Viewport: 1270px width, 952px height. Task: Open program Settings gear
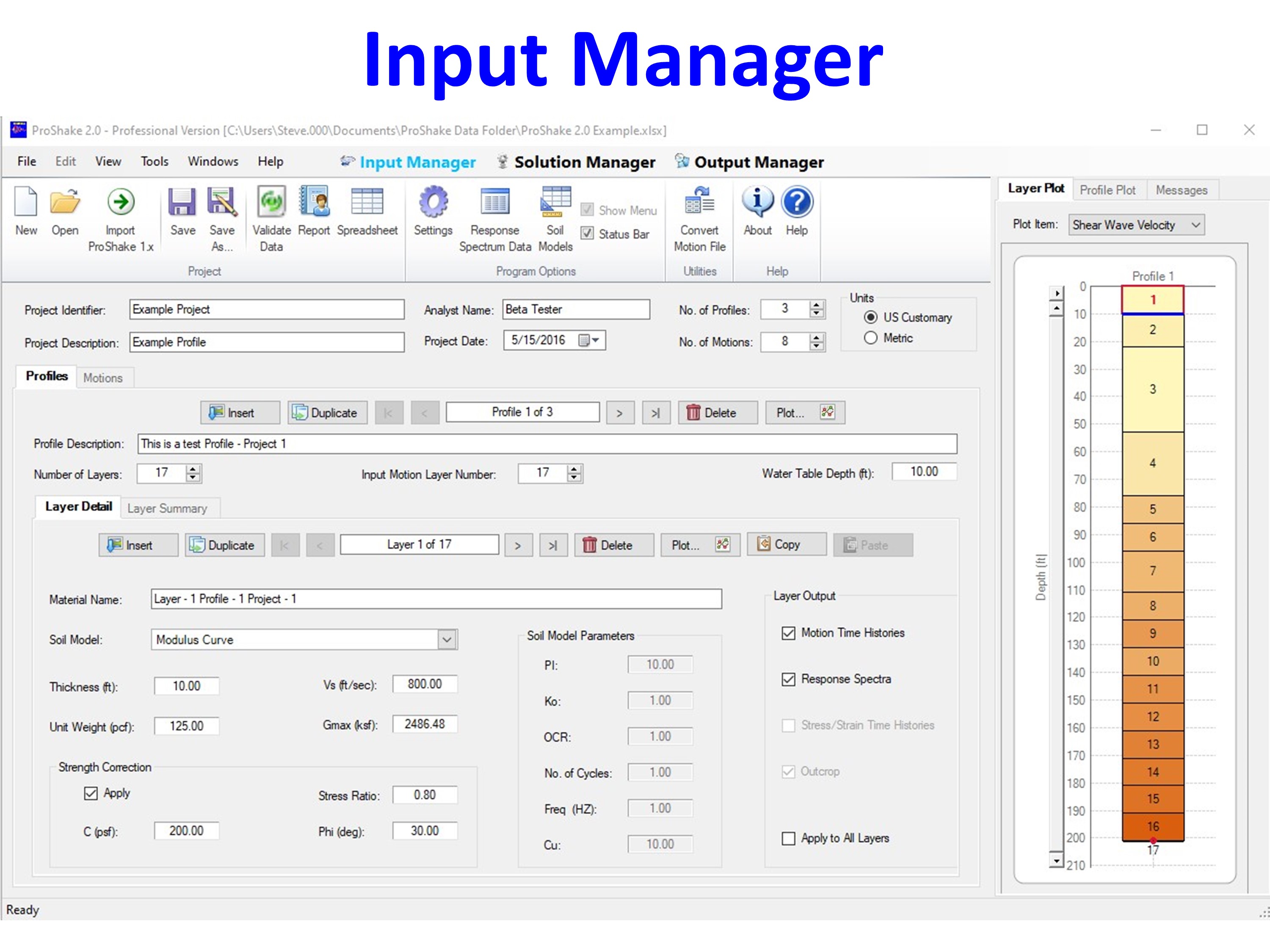(433, 211)
